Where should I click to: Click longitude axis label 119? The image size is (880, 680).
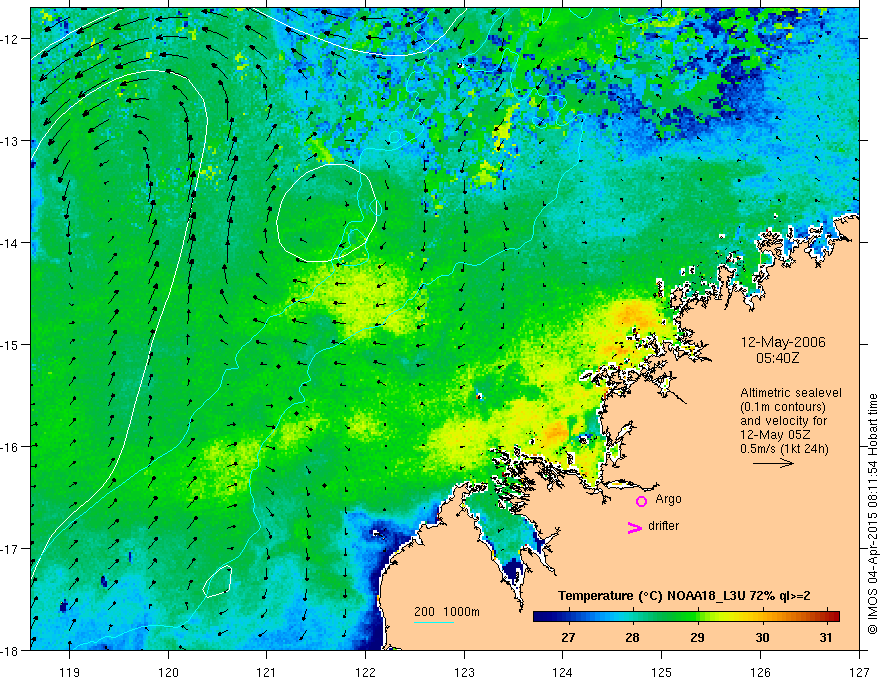click(69, 672)
